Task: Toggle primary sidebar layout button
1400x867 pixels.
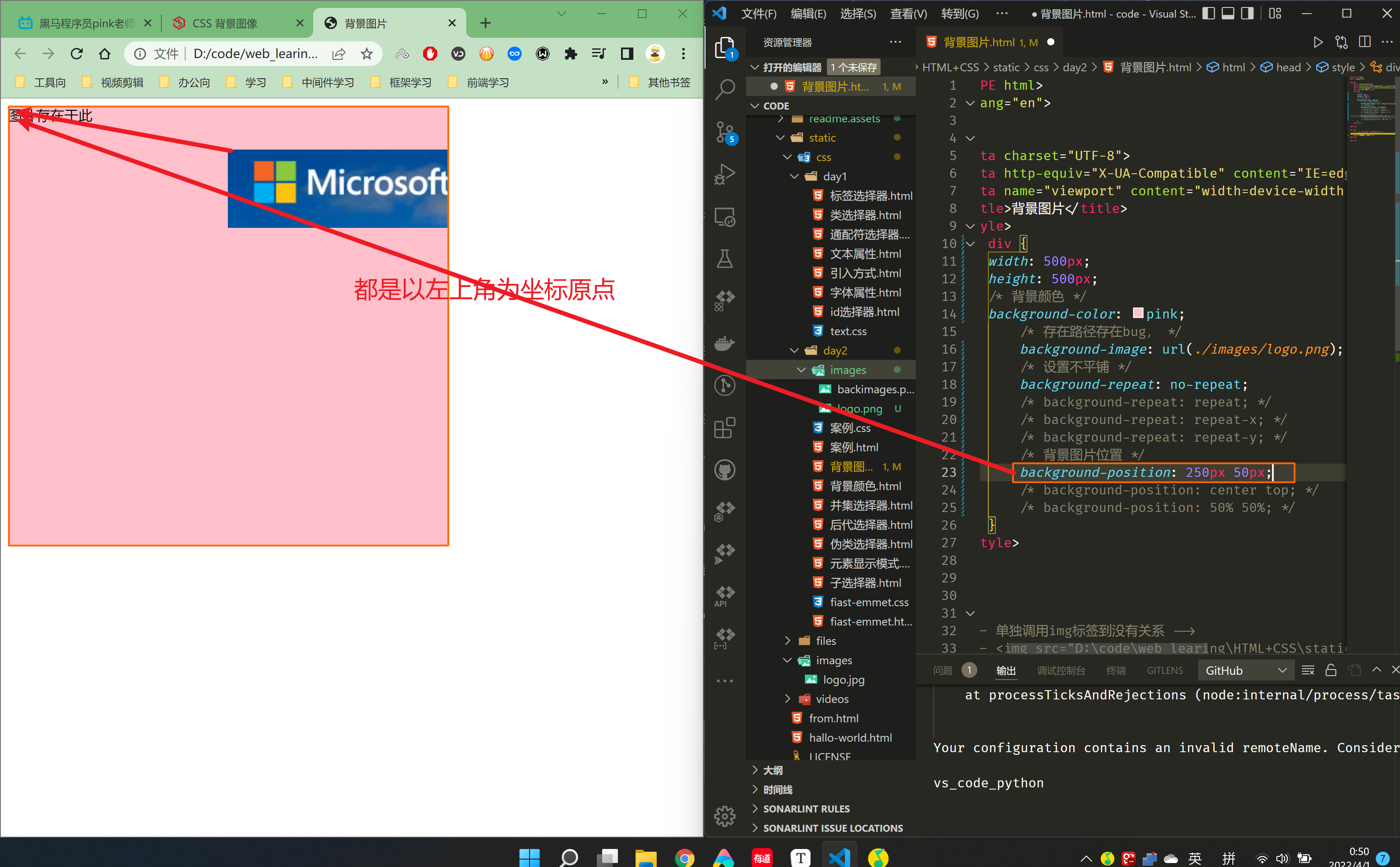Action: tap(1209, 14)
